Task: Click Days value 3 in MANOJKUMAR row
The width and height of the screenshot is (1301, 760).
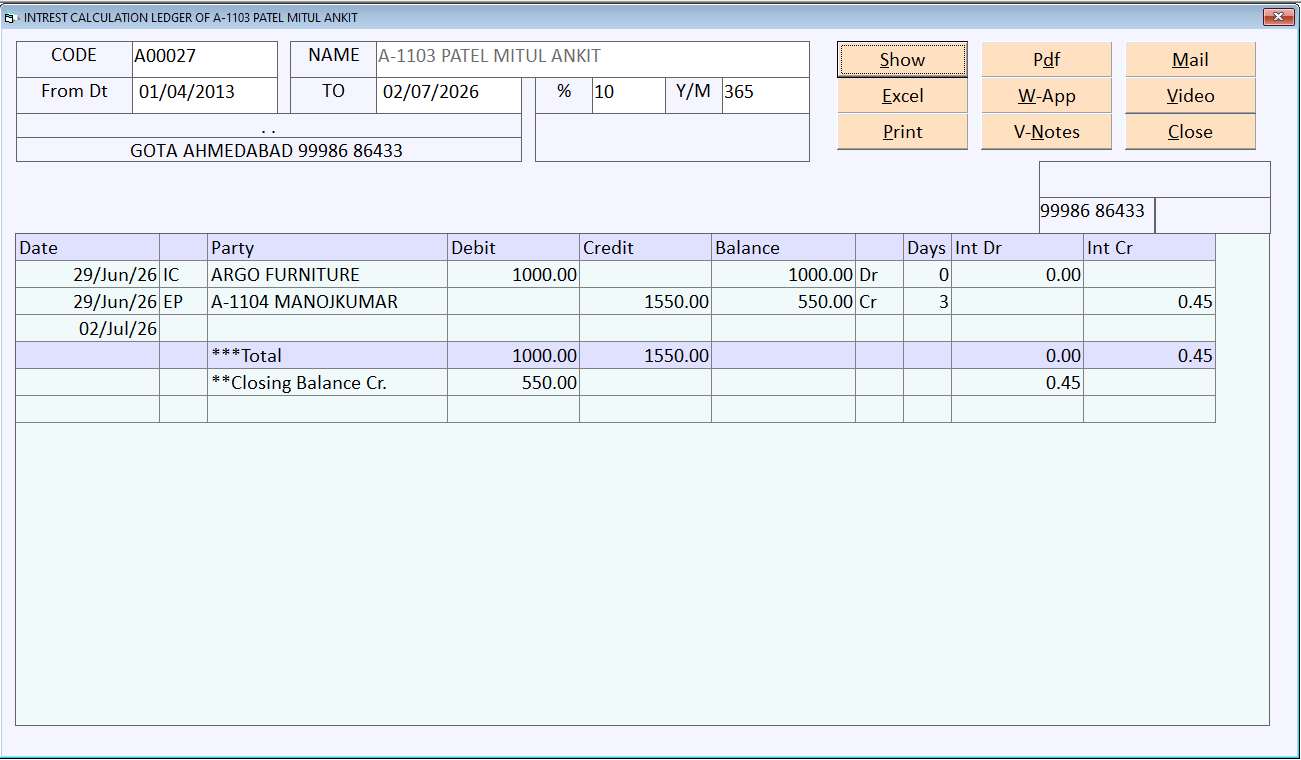Action: click(927, 302)
